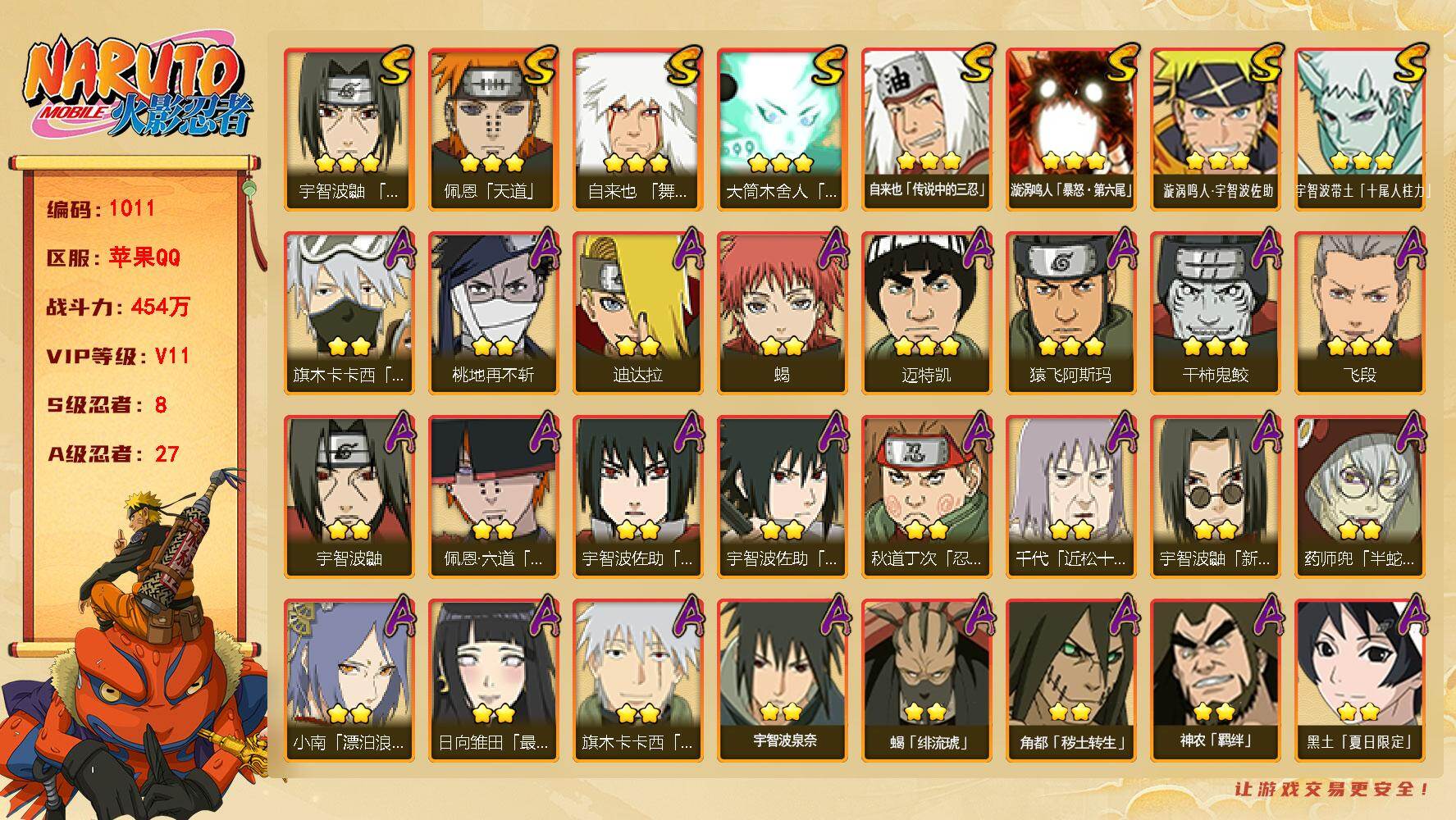The image size is (1456, 820).
Task: Open the 自来也「传说中的三忍」 card
Action: pyautogui.click(x=926, y=129)
